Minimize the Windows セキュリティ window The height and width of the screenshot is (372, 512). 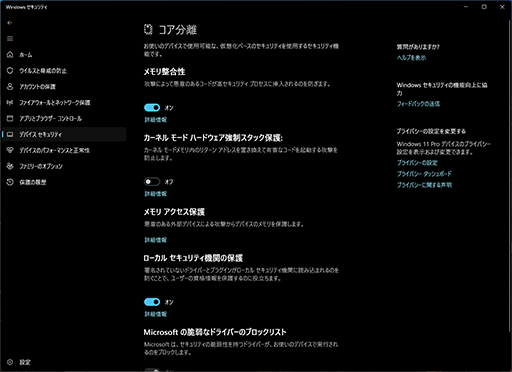pyautogui.click(x=466, y=7)
